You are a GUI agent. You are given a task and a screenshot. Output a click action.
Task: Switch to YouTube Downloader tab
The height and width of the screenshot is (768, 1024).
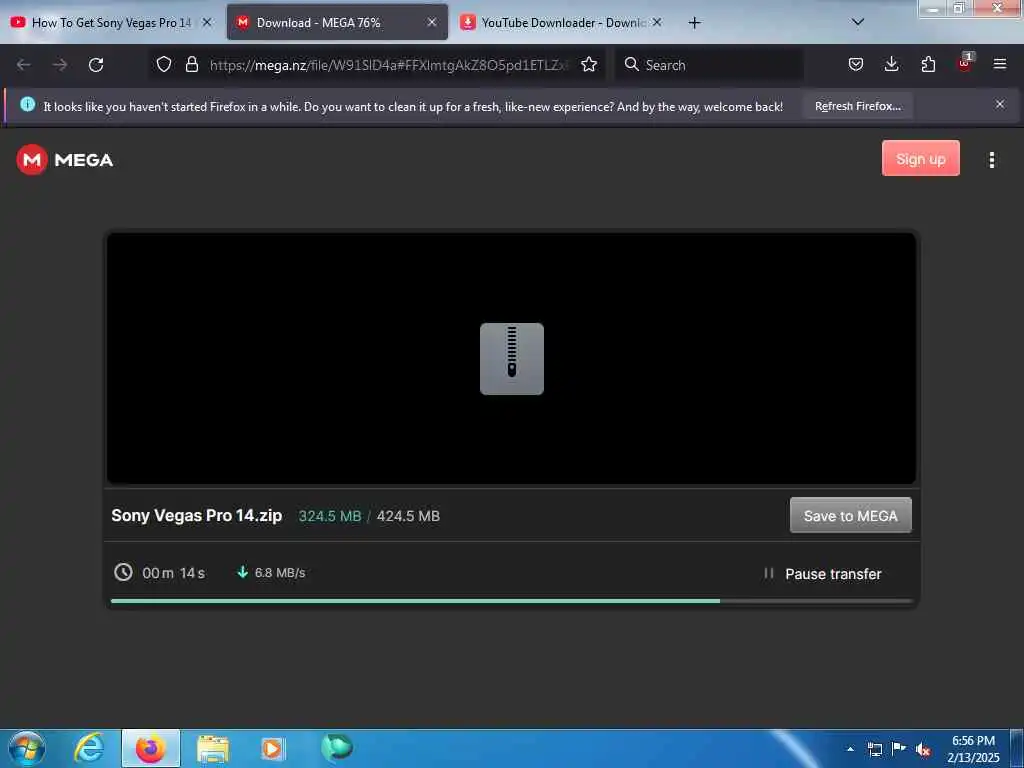tap(563, 23)
